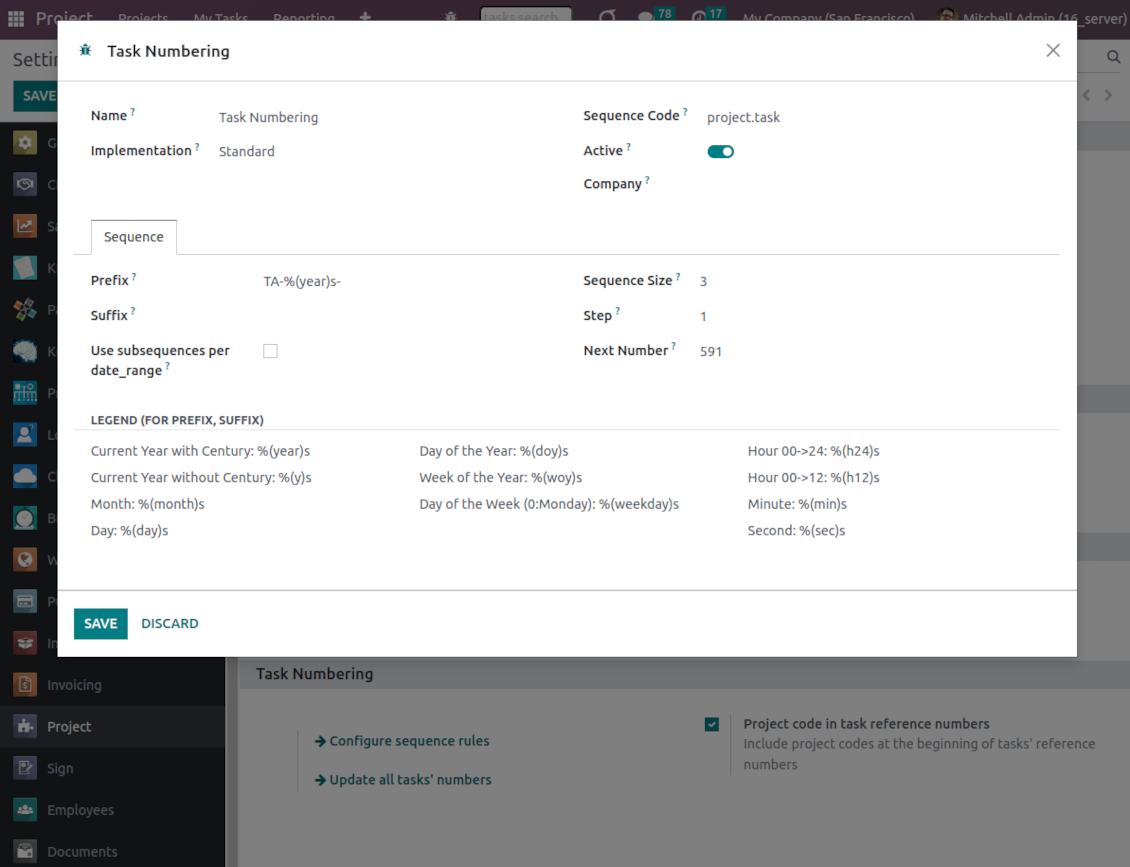
Task: Click help mark next to Prefix label
Action: tap(134, 277)
